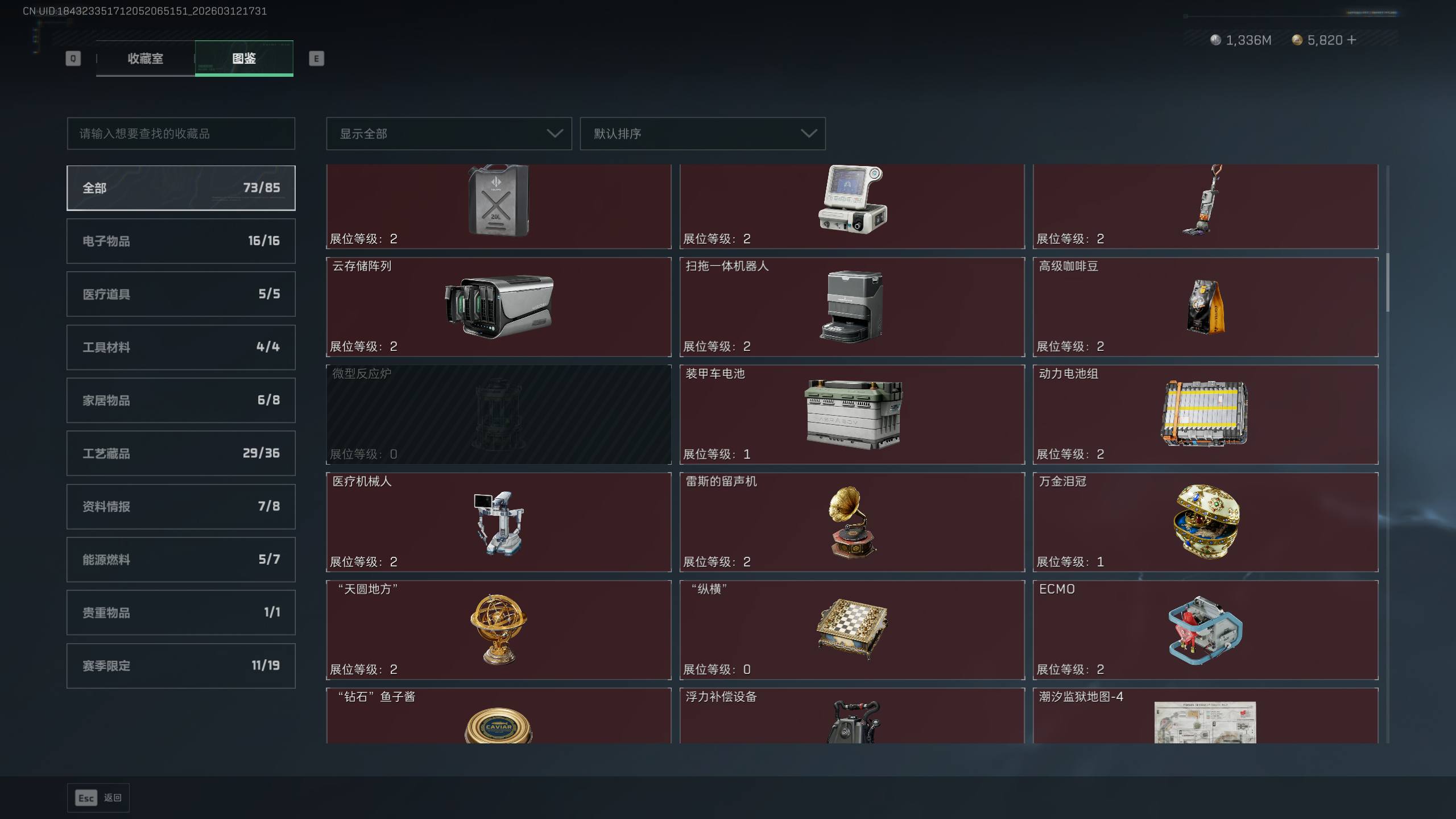
Task: Click the 高级咖啡豆 coffee bag icon
Action: (x=1206, y=307)
